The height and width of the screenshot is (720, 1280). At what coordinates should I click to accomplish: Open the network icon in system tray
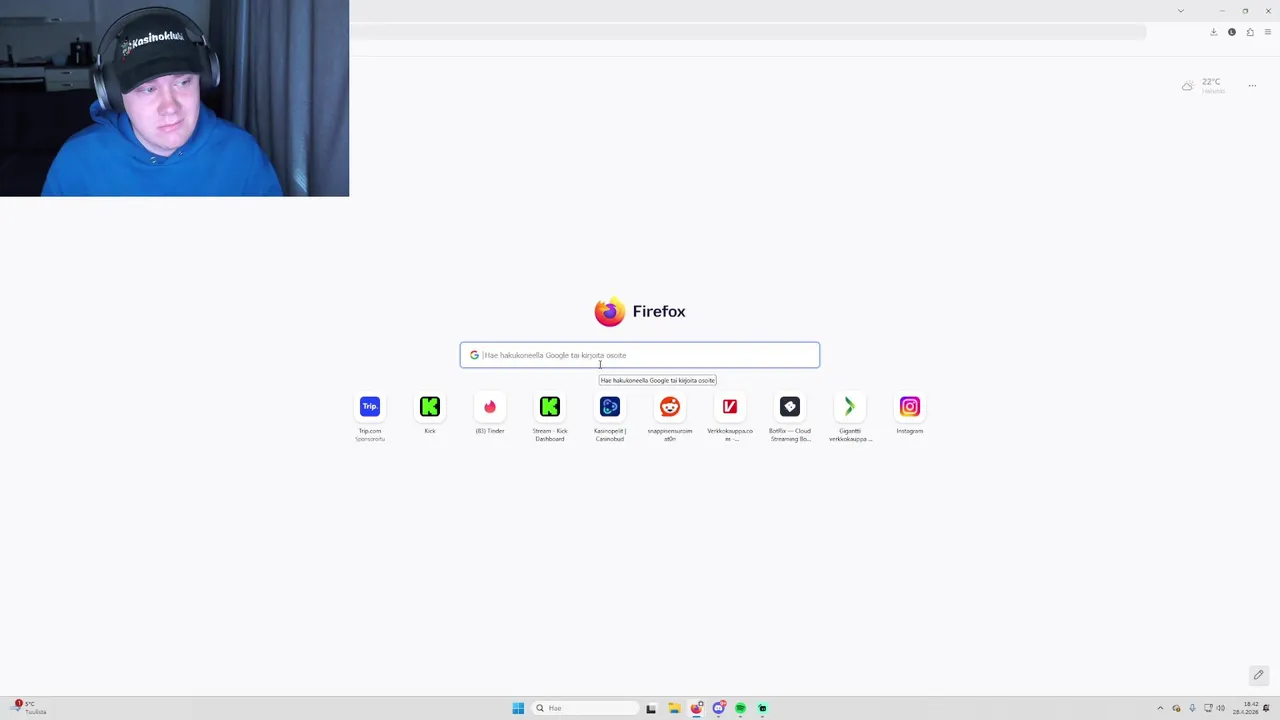[1209, 708]
